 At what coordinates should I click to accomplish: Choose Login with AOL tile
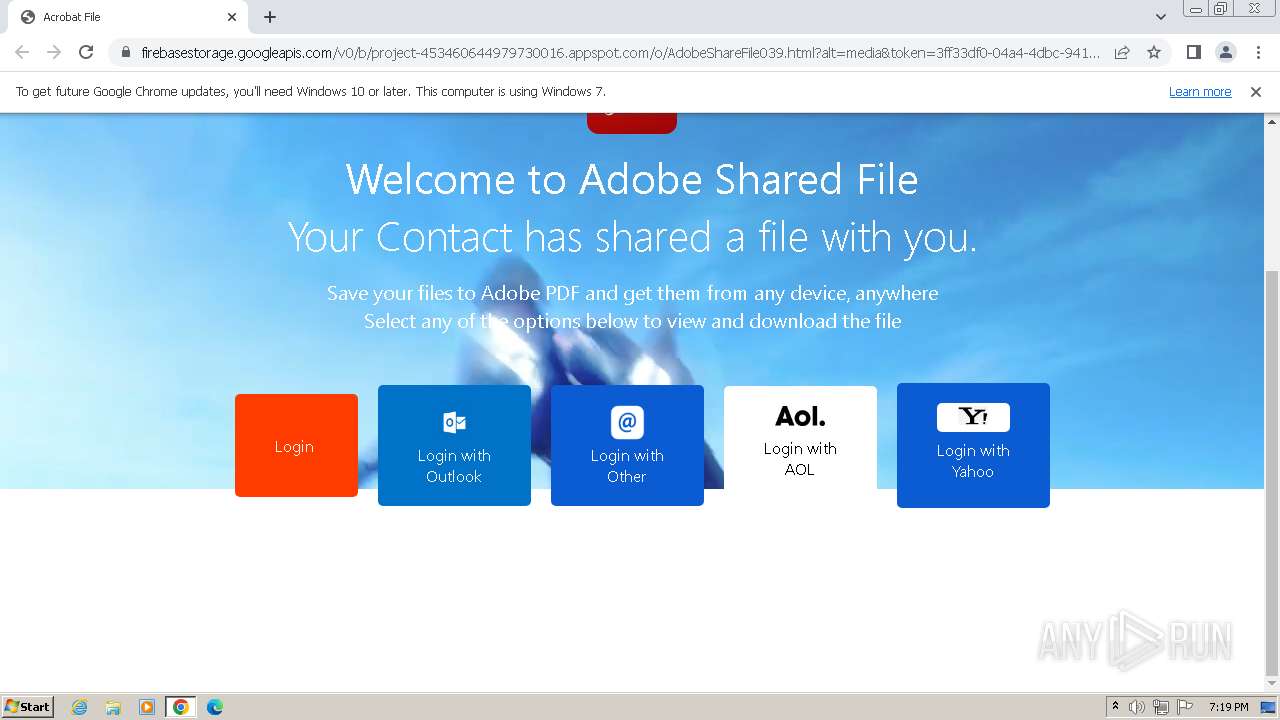click(800, 438)
